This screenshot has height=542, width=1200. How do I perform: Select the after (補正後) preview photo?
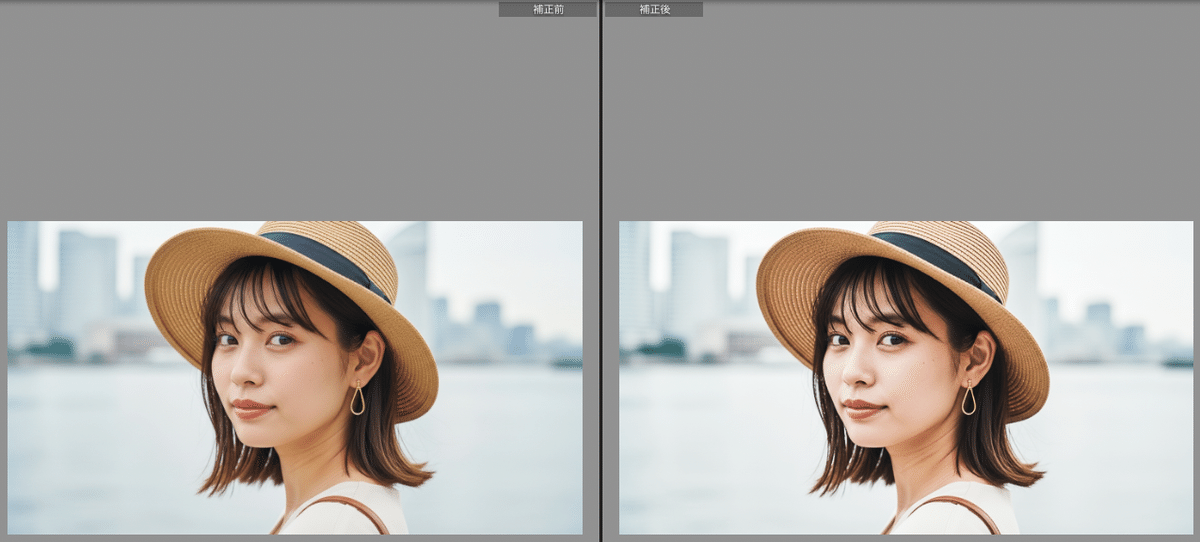click(x=906, y=377)
